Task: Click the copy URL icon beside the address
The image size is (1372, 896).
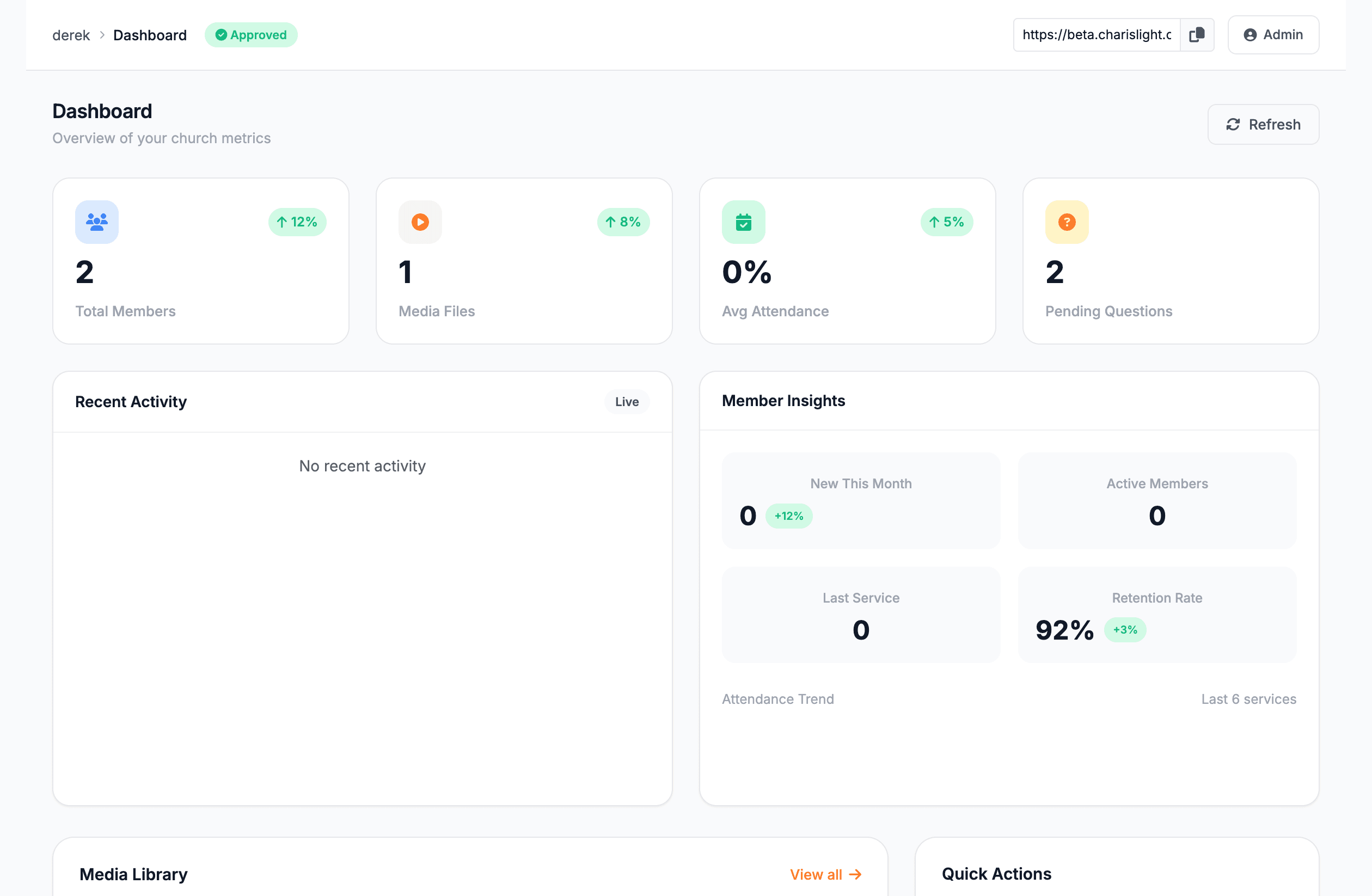Action: (x=1197, y=35)
